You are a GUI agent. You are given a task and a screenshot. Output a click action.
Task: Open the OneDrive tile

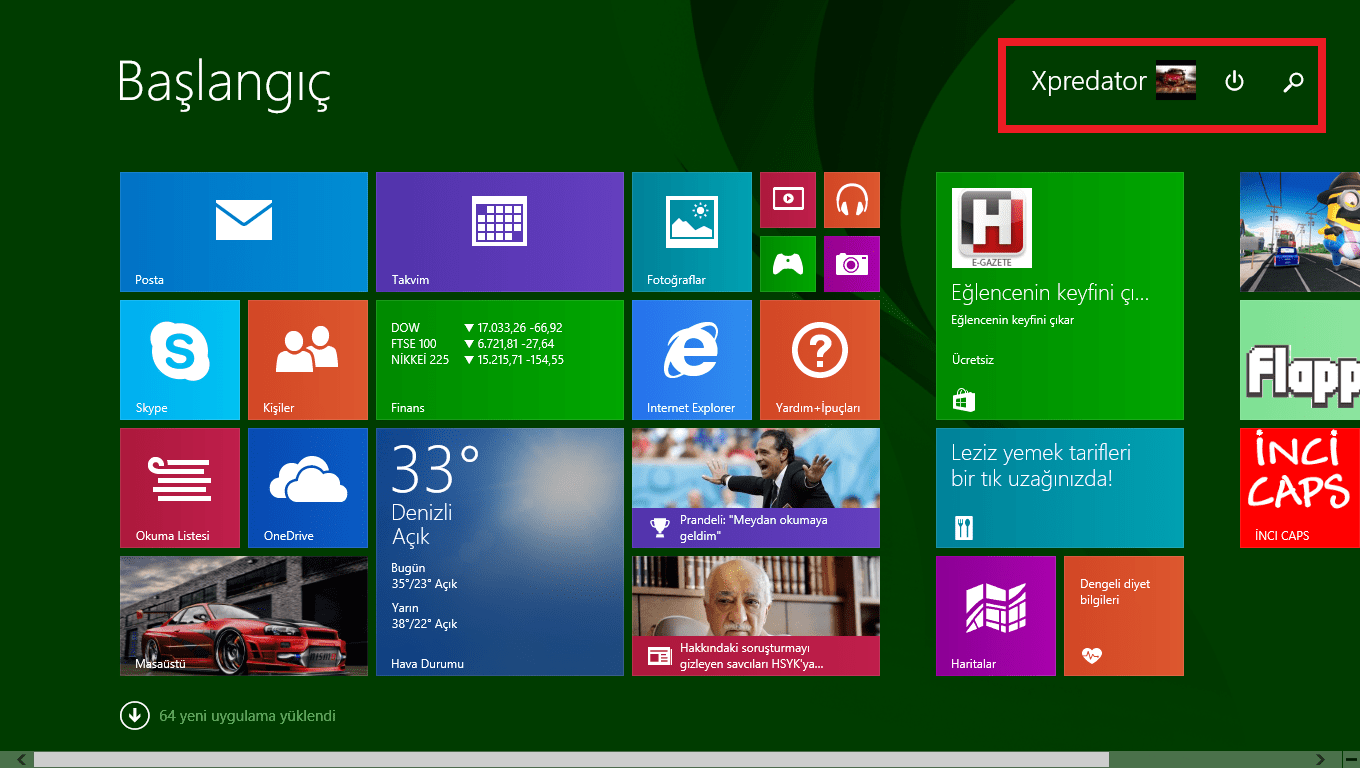point(308,488)
